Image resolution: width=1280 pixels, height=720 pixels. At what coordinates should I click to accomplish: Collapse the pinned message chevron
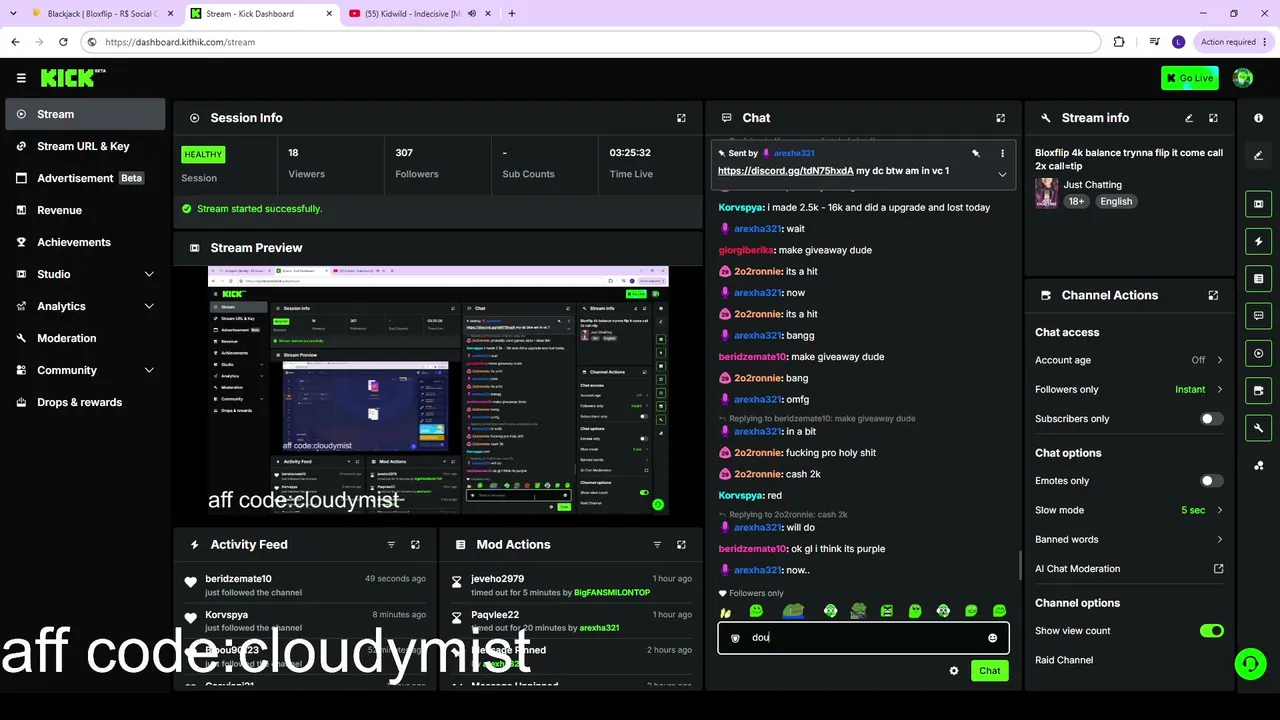[1002, 174]
